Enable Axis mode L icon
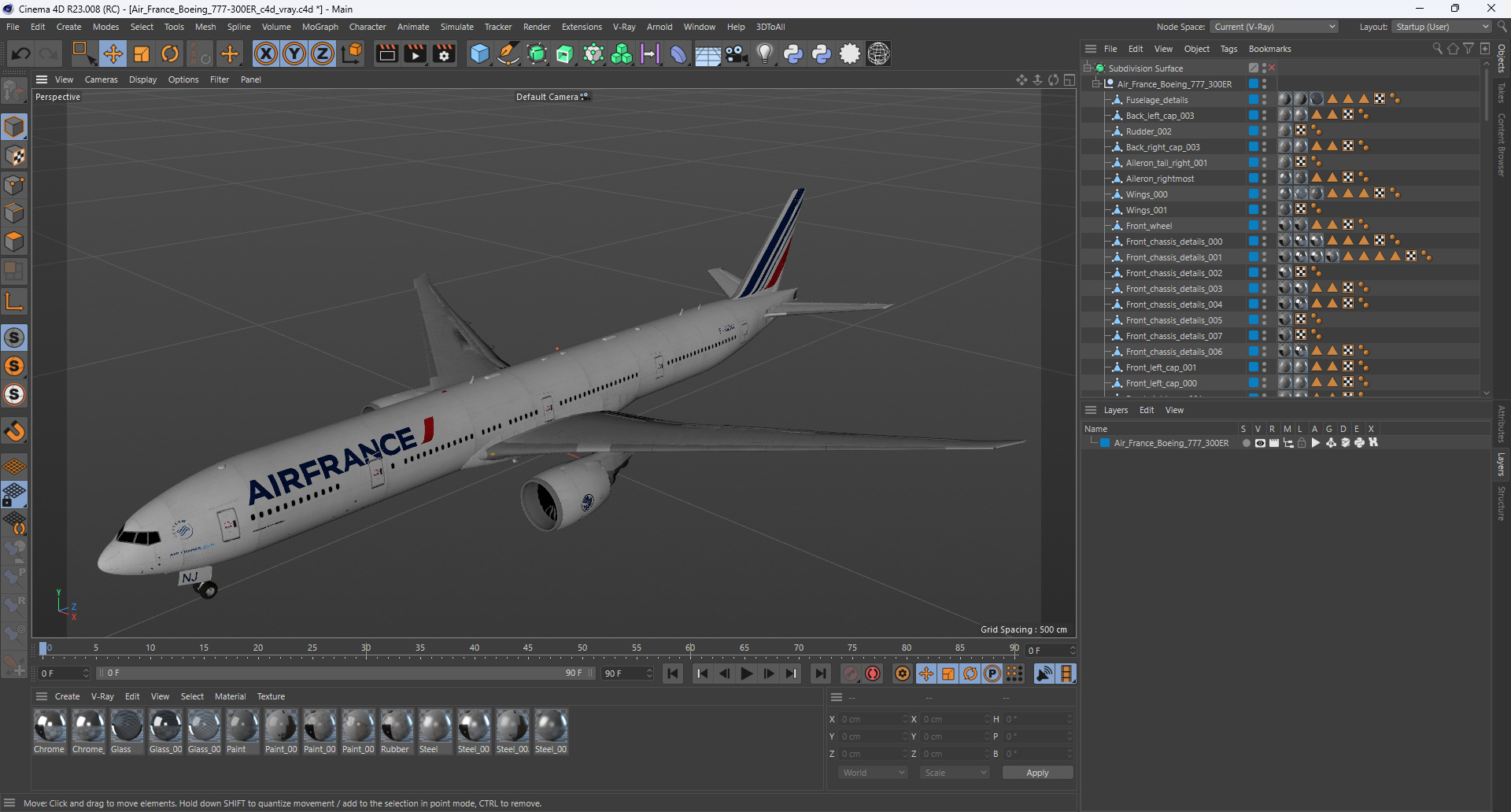 (x=14, y=301)
